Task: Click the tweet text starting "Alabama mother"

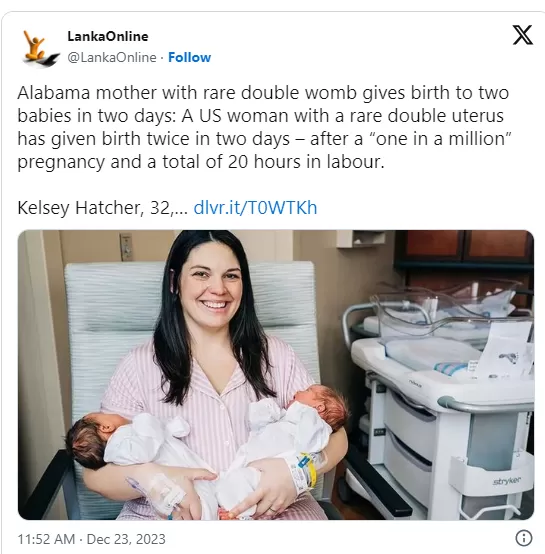Action: coord(265,127)
